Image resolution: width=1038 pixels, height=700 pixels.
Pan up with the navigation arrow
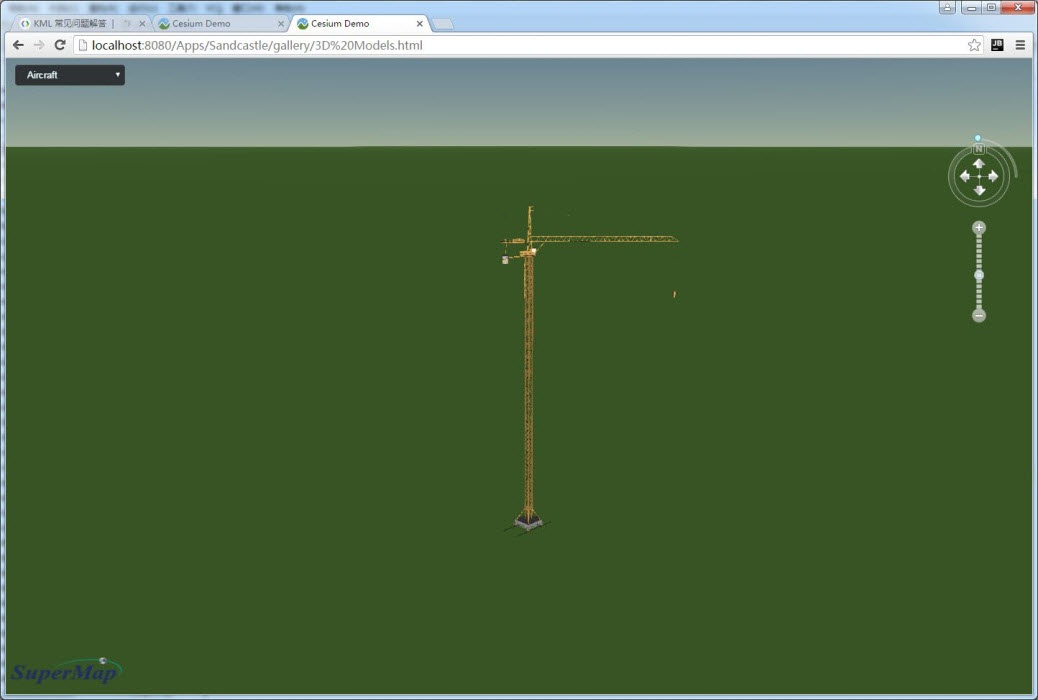[x=979, y=163]
